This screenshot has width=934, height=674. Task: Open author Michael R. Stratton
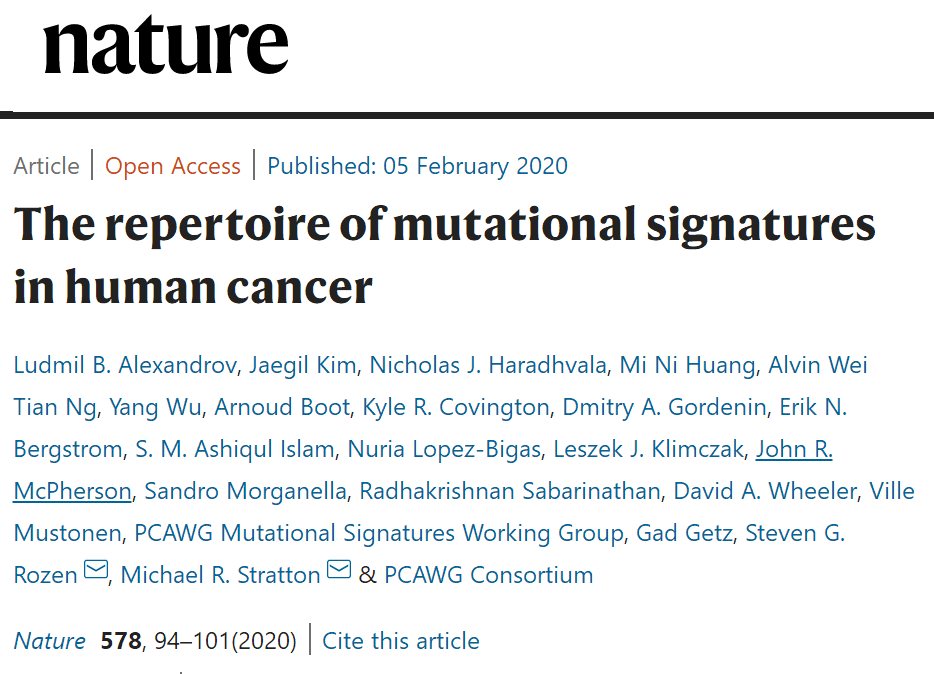coord(220,575)
